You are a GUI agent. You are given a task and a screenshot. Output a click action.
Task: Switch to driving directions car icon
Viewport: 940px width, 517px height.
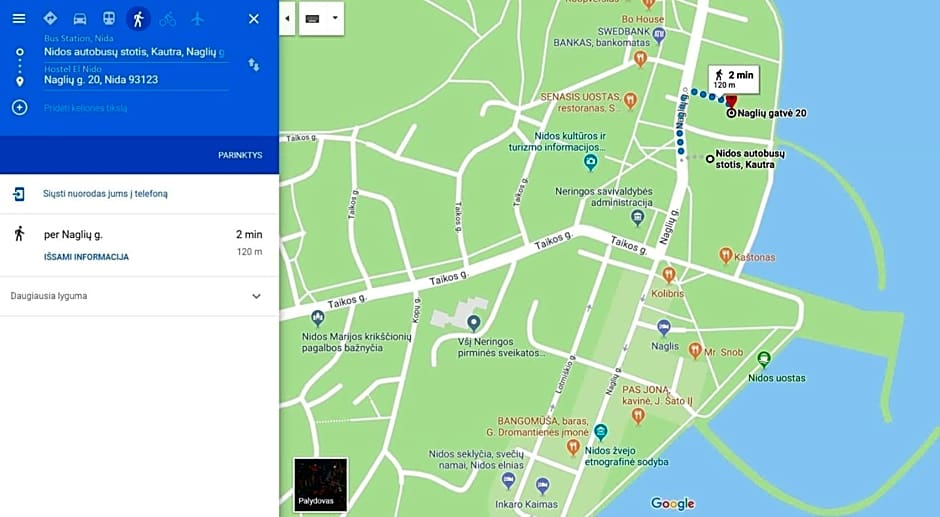pyautogui.click(x=80, y=19)
